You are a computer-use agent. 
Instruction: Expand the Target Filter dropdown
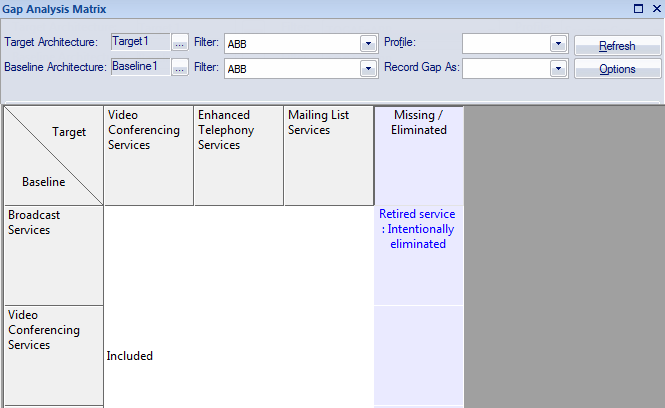tap(367, 44)
